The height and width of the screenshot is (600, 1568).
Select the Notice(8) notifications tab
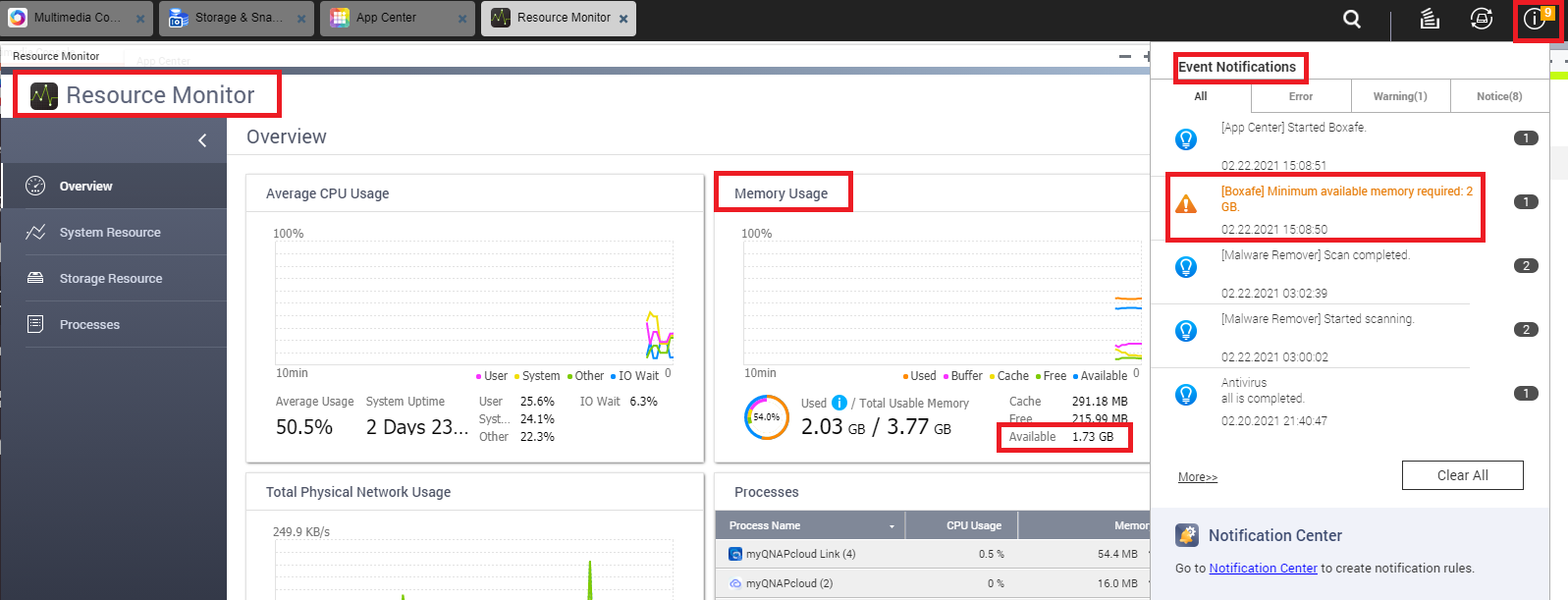[1499, 96]
